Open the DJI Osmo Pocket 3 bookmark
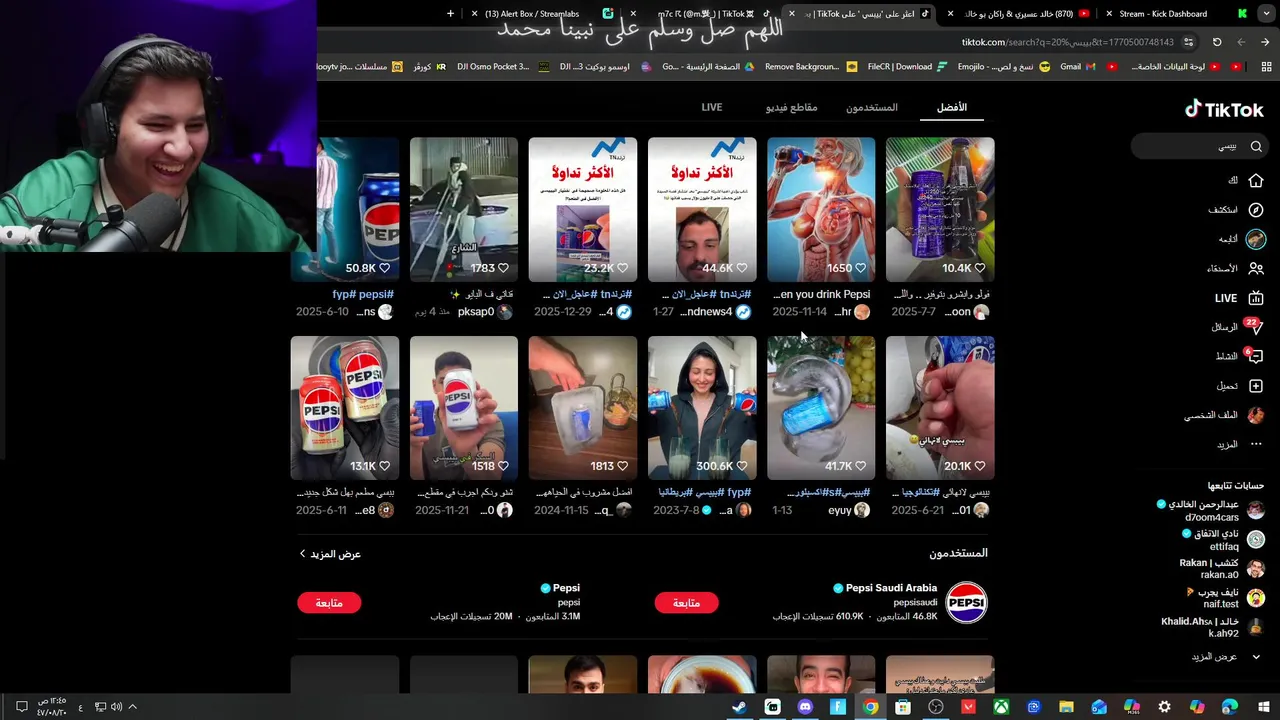1280x720 pixels. coord(503,67)
